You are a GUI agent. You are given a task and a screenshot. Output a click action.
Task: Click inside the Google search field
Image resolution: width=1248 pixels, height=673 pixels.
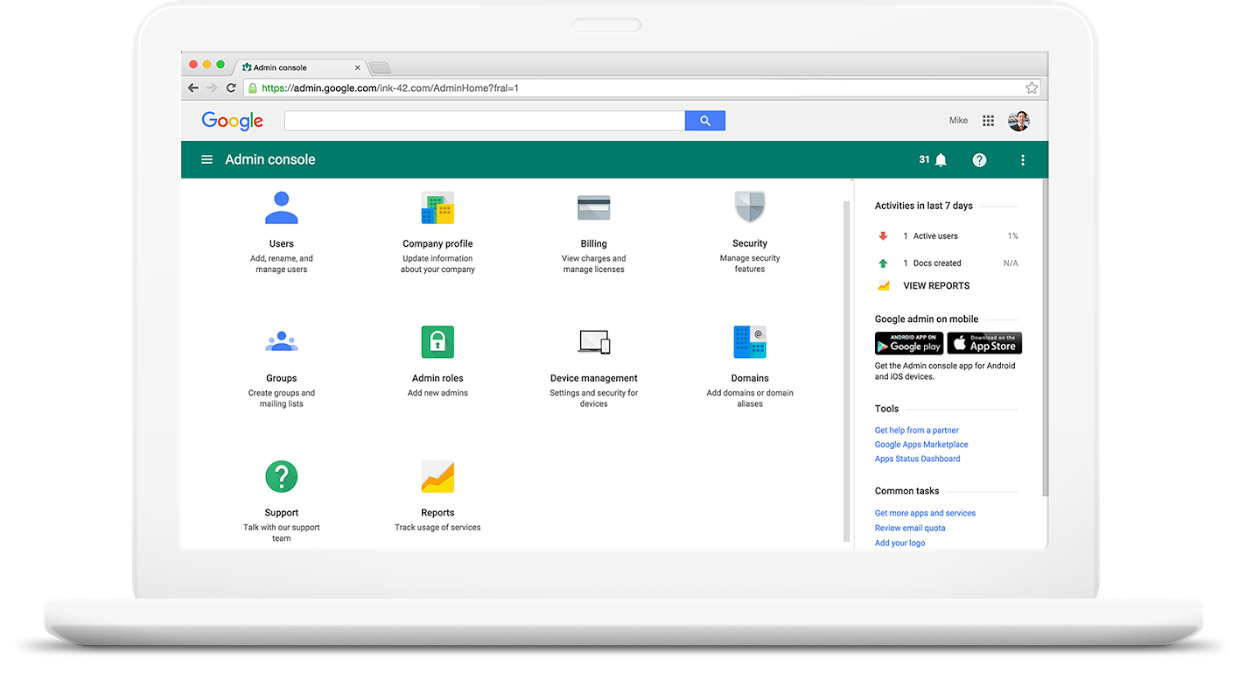click(484, 121)
